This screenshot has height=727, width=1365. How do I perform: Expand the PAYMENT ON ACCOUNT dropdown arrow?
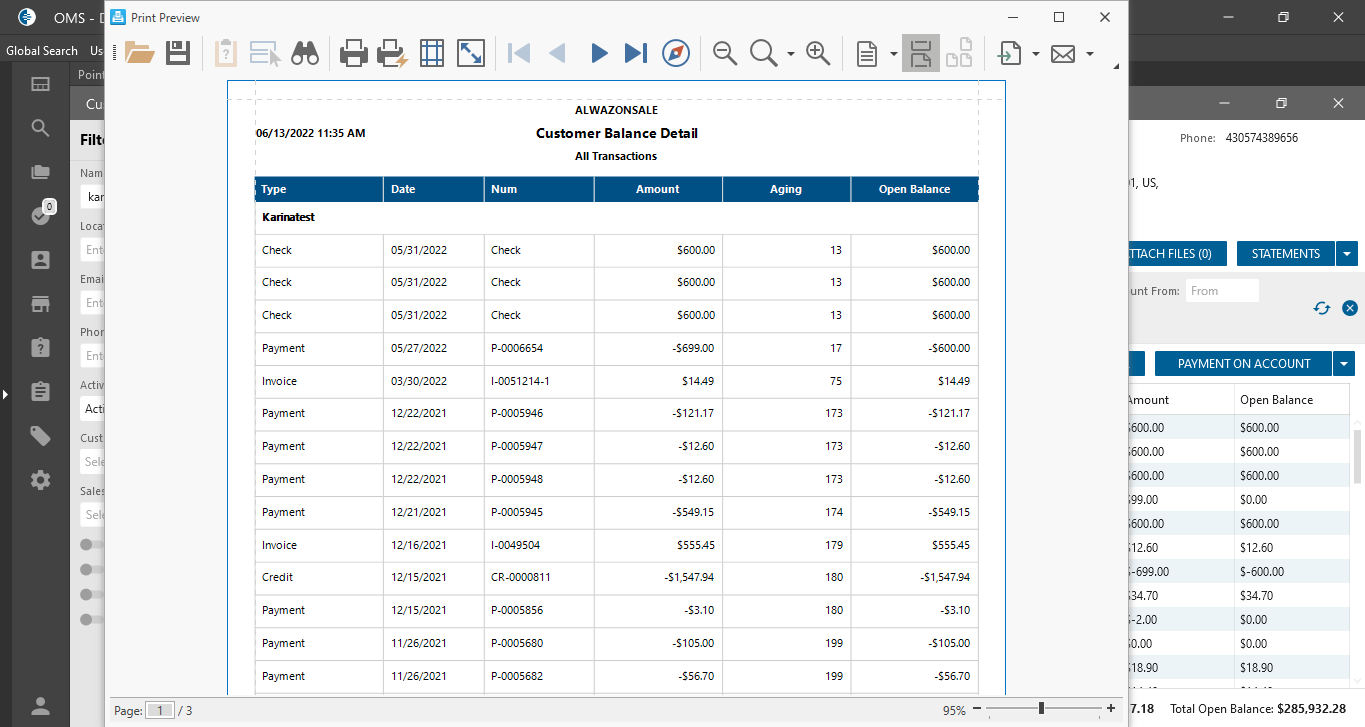point(1345,364)
